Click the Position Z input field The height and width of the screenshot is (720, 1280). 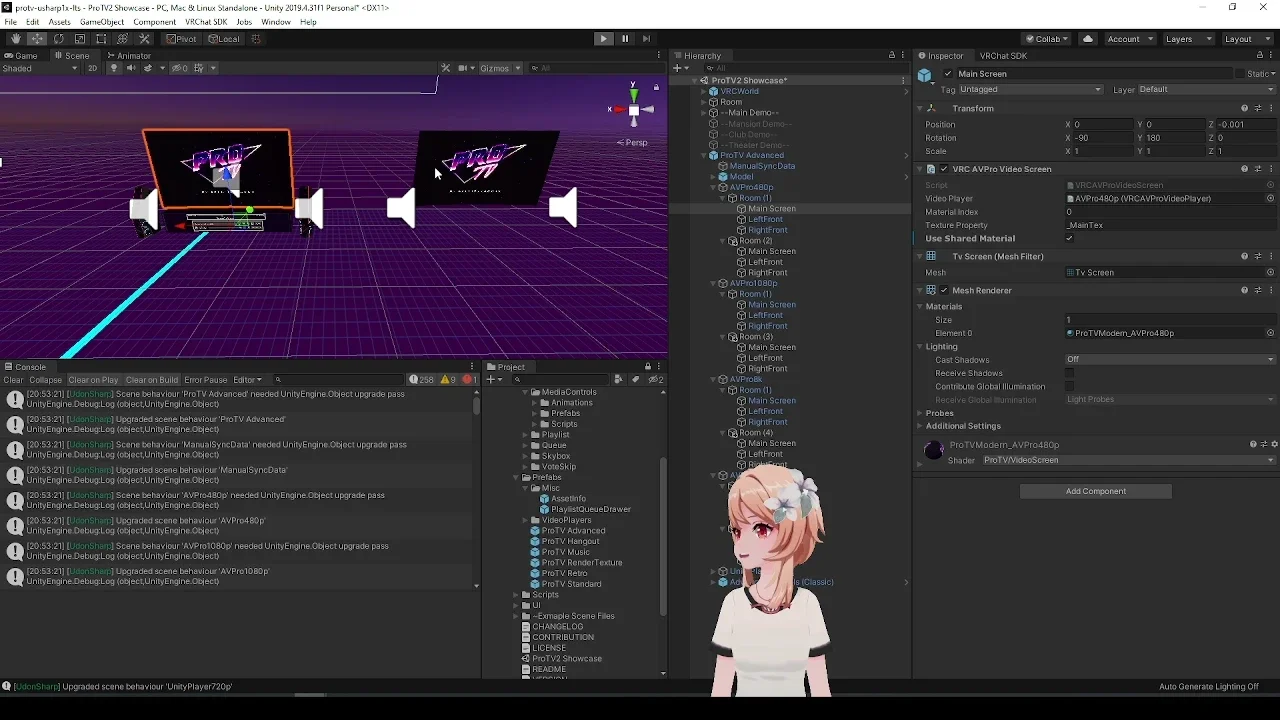[x=1244, y=125]
